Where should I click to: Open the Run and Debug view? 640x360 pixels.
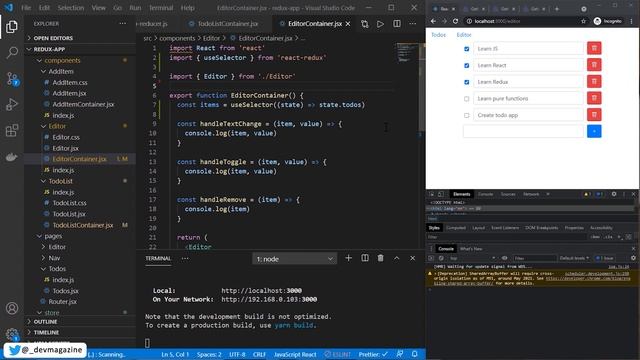12,104
